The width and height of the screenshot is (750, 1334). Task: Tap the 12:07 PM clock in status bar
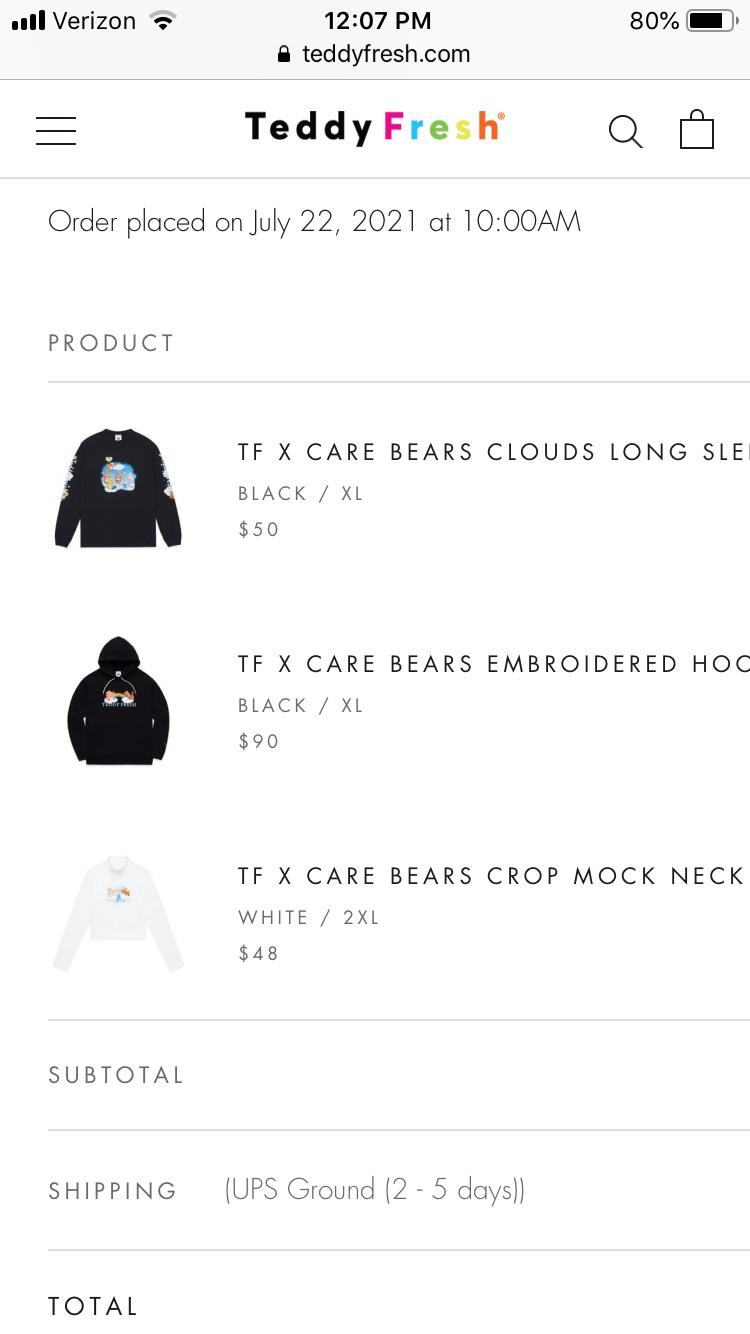point(377,21)
